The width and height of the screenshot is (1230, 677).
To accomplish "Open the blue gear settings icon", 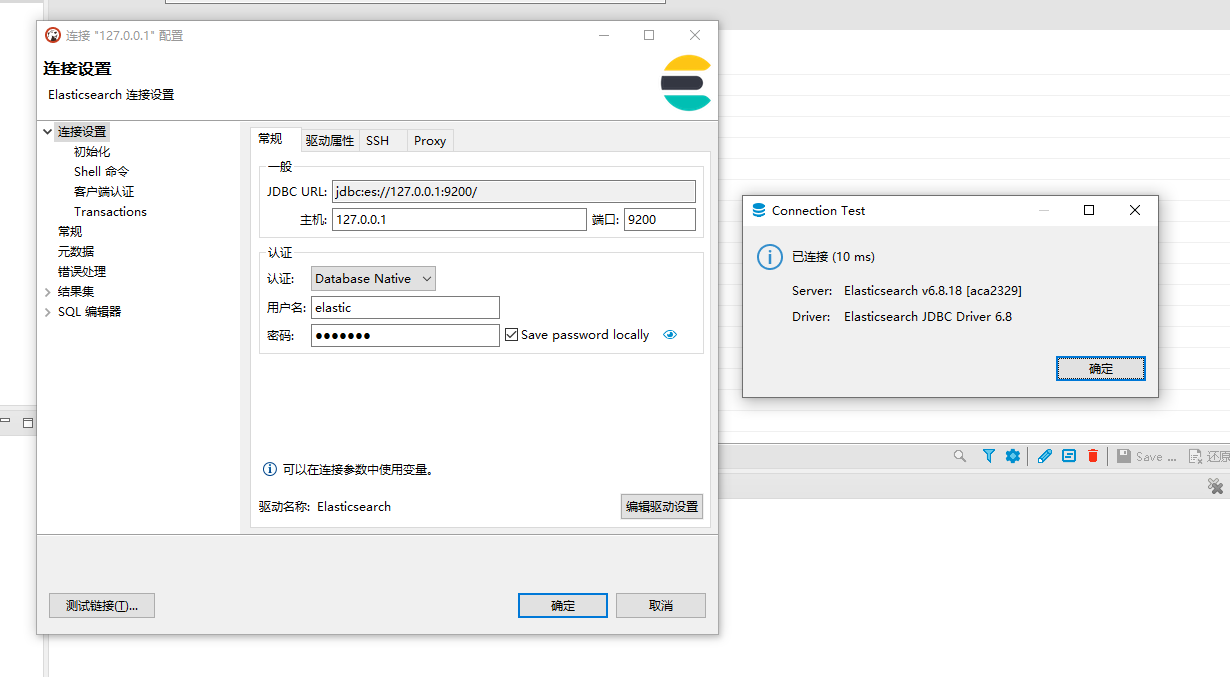I will [1013, 456].
